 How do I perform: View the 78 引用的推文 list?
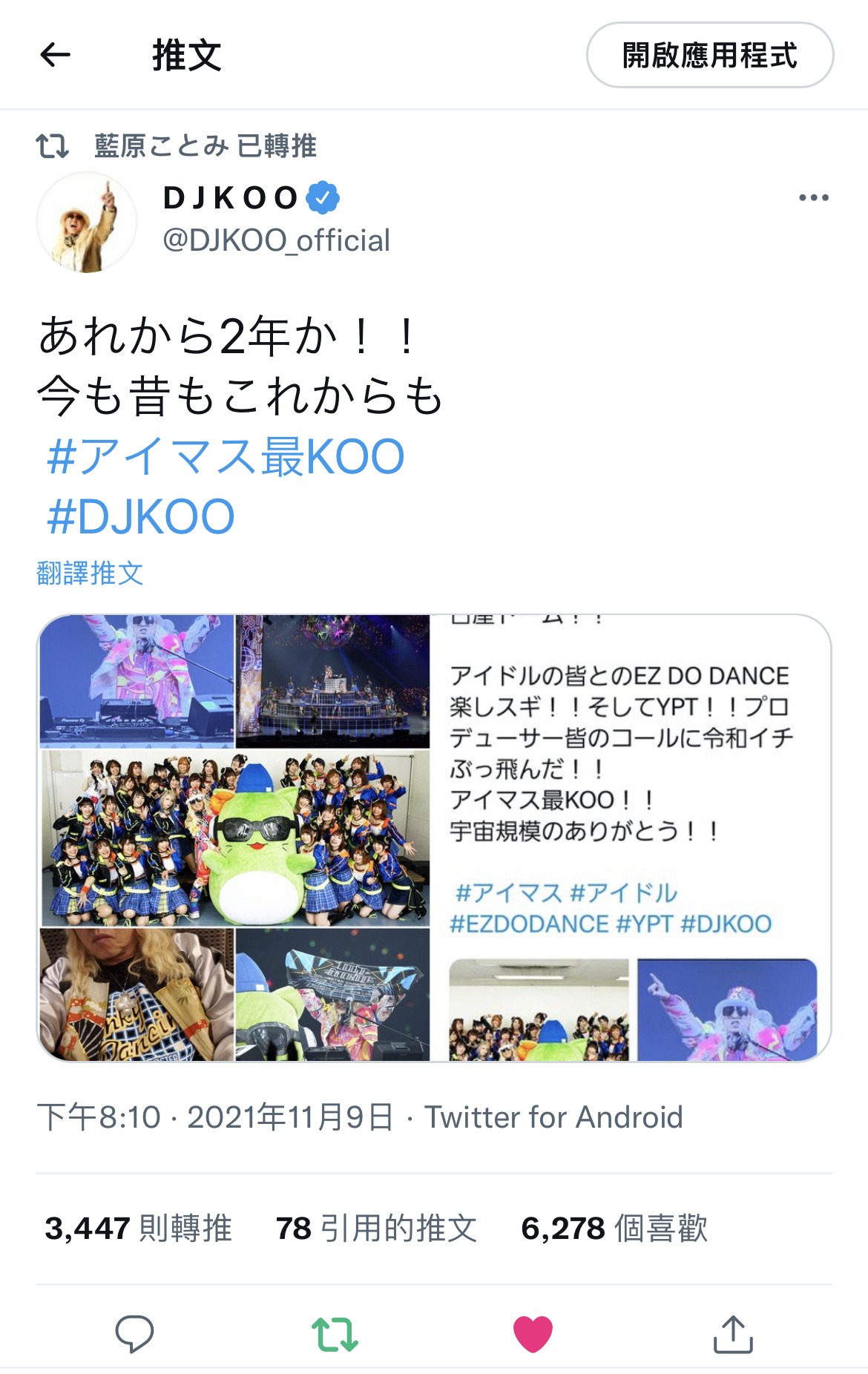(376, 1229)
